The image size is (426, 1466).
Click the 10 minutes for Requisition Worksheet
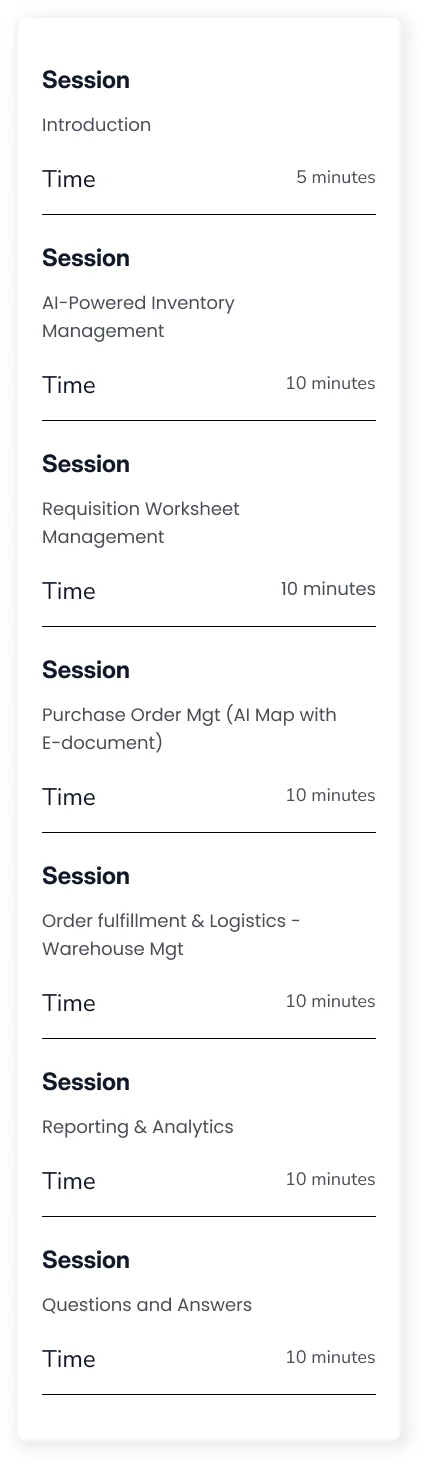point(328,589)
